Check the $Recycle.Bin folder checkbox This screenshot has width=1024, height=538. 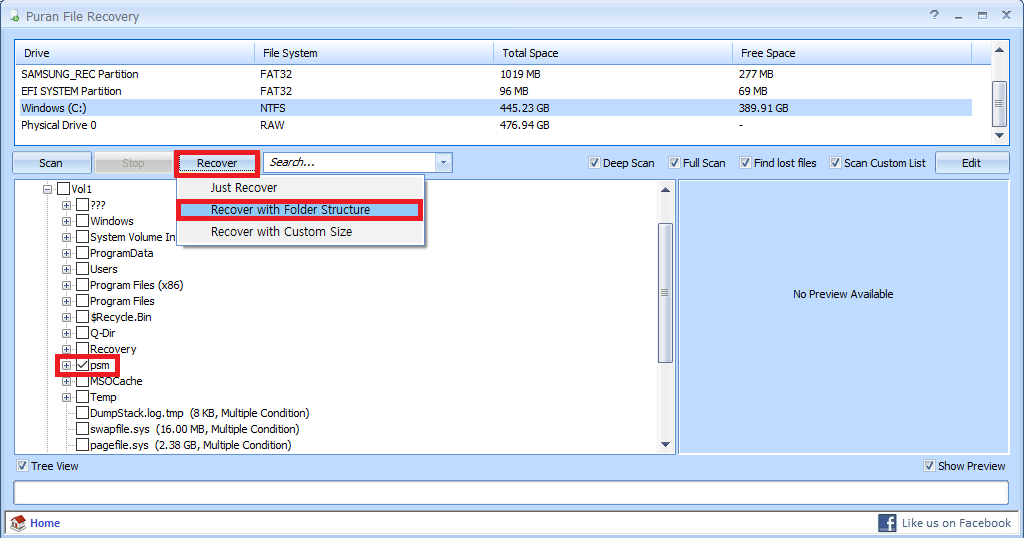(x=82, y=317)
